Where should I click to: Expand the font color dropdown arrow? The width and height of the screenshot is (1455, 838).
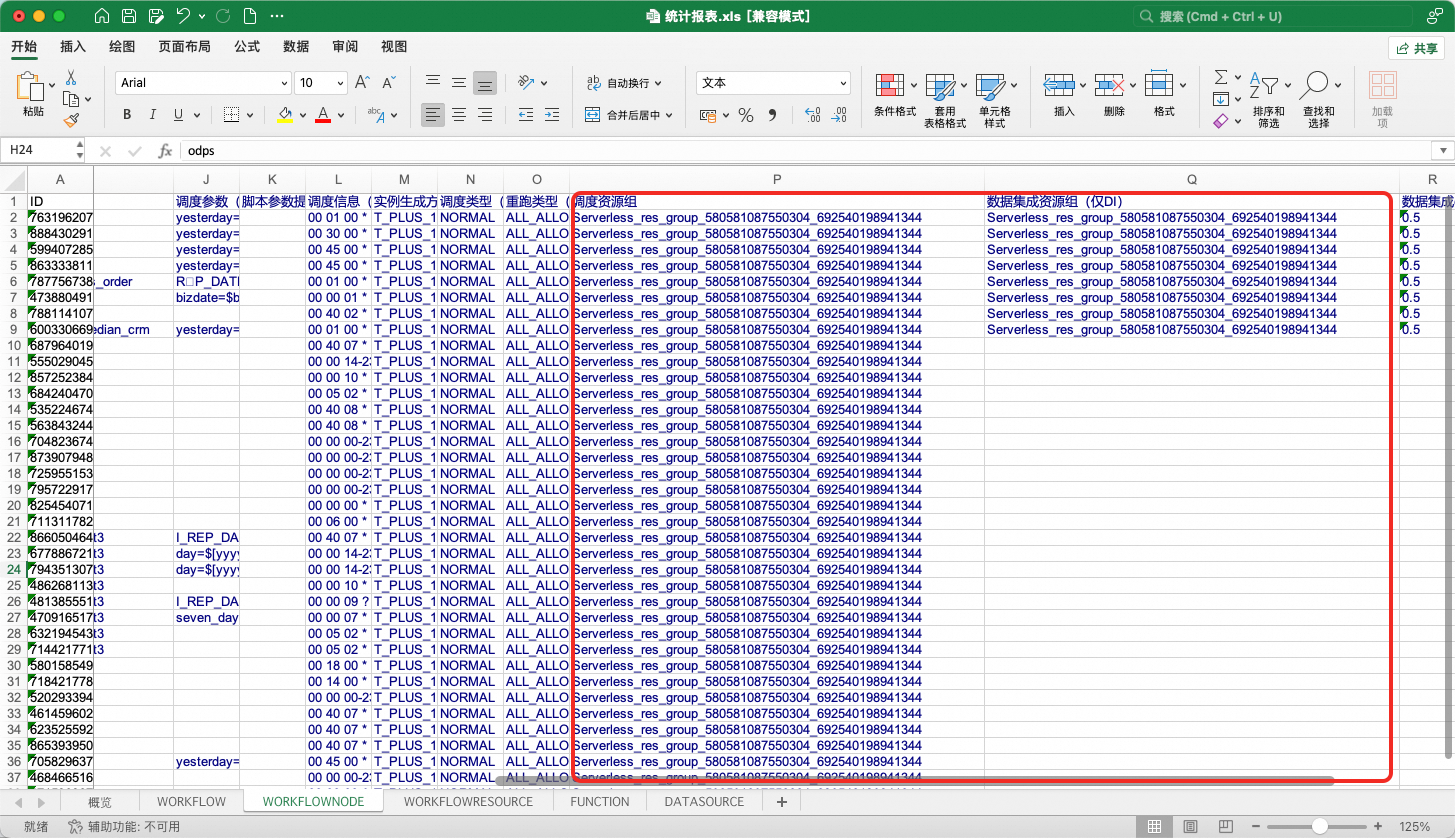click(340, 115)
